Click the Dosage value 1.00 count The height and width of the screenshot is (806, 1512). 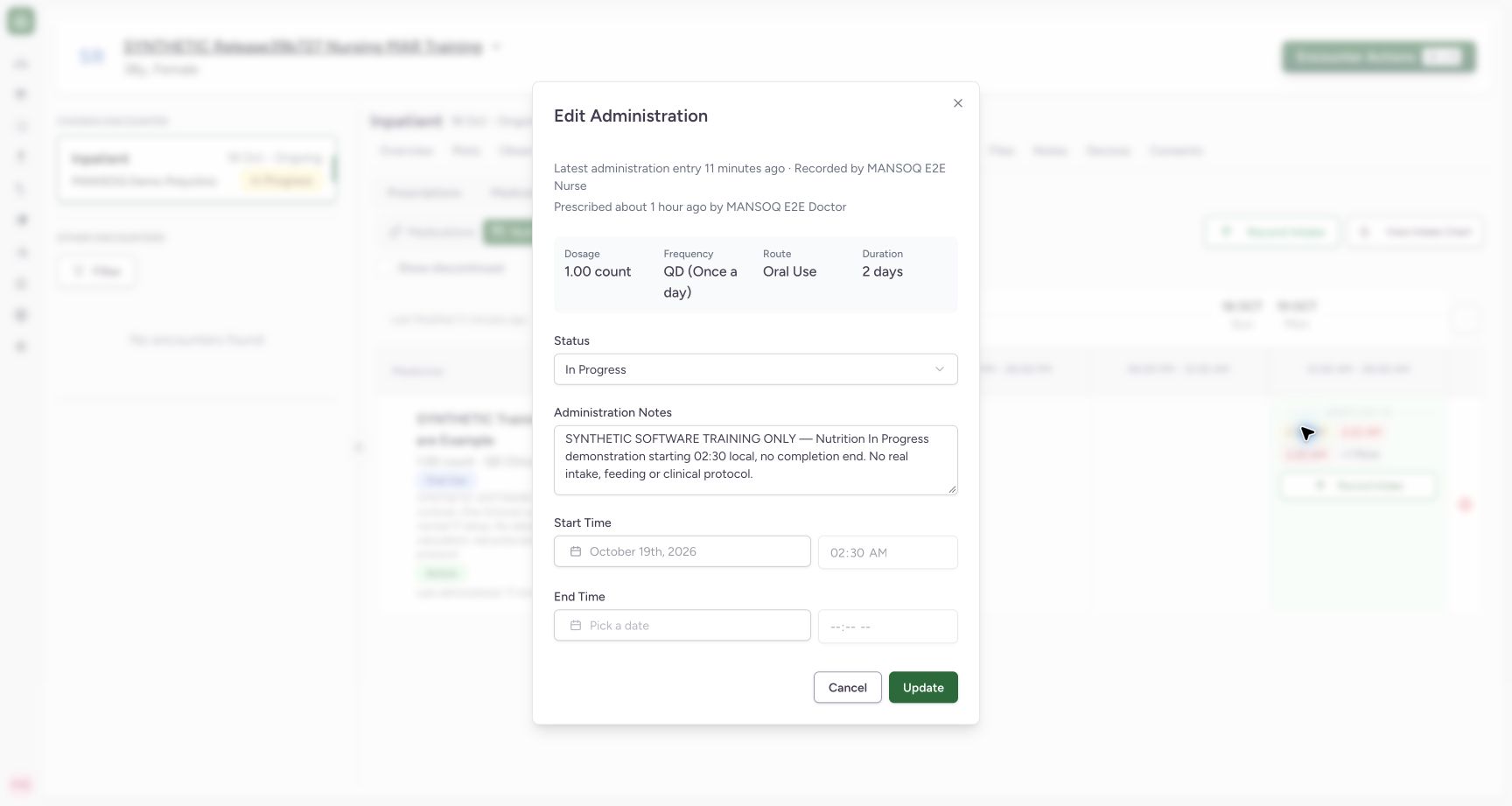[598, 271]
